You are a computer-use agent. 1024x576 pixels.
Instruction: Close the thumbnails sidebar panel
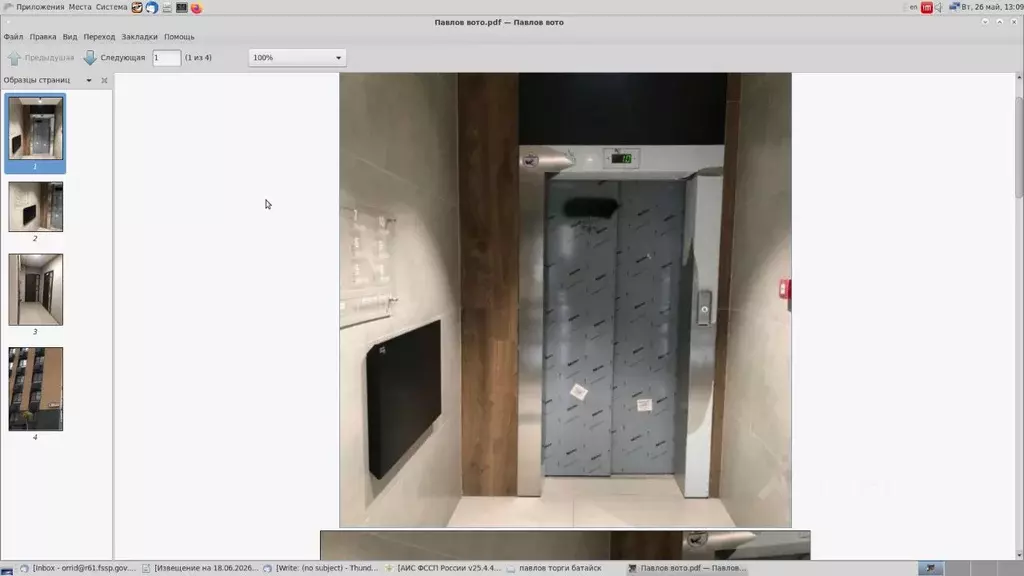coord(104,80)
